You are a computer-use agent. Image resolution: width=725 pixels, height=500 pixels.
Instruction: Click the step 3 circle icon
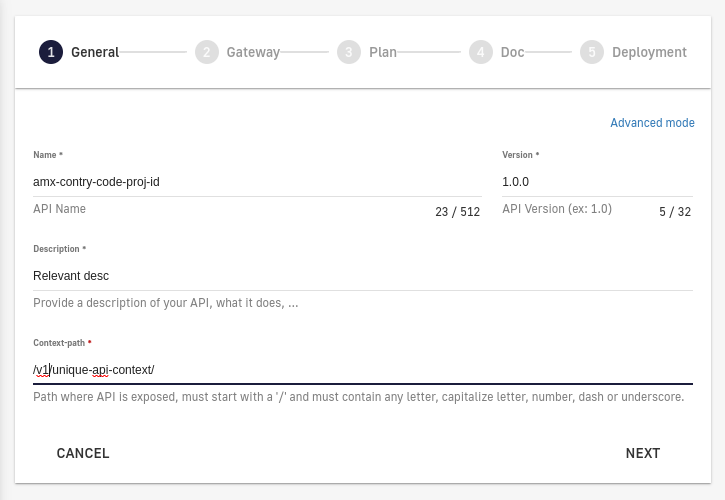[x=349, y=52]
